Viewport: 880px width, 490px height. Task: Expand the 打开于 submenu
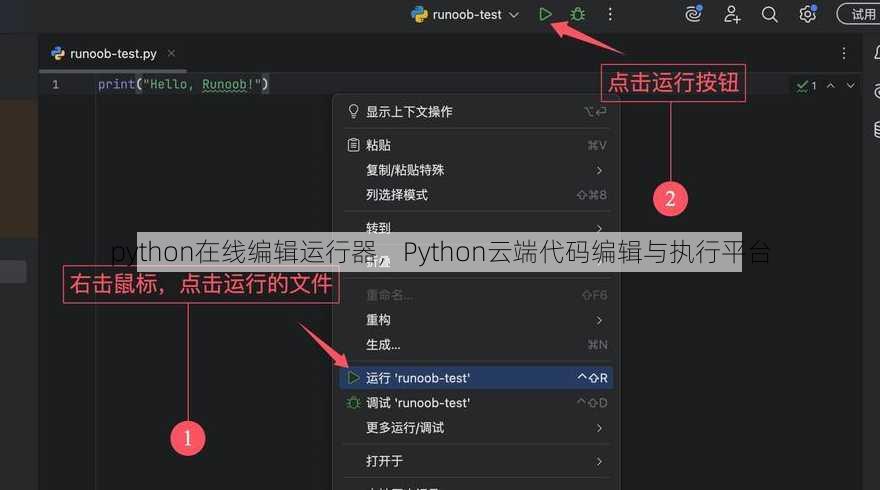(476, 461)
